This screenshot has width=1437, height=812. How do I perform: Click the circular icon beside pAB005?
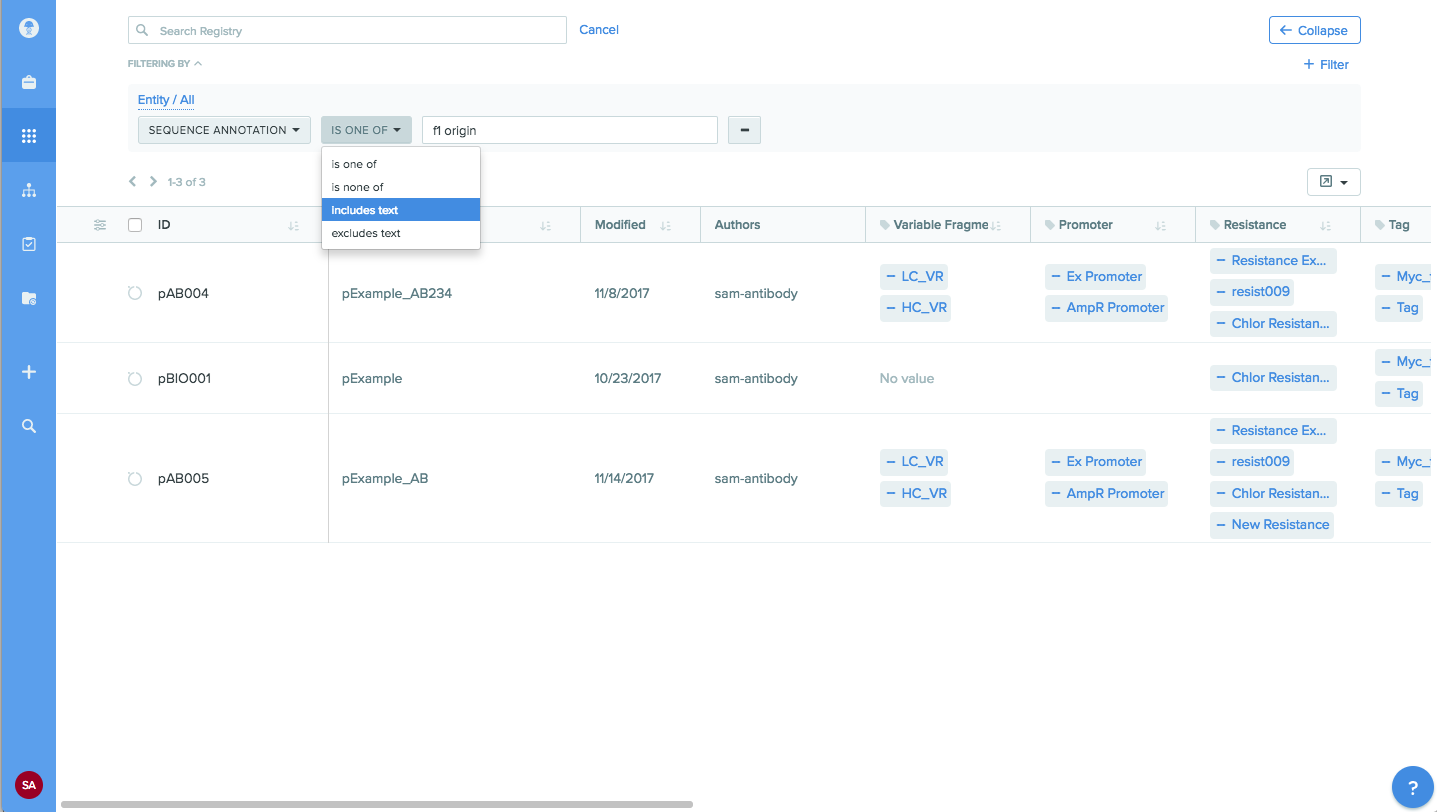[135, 479]
